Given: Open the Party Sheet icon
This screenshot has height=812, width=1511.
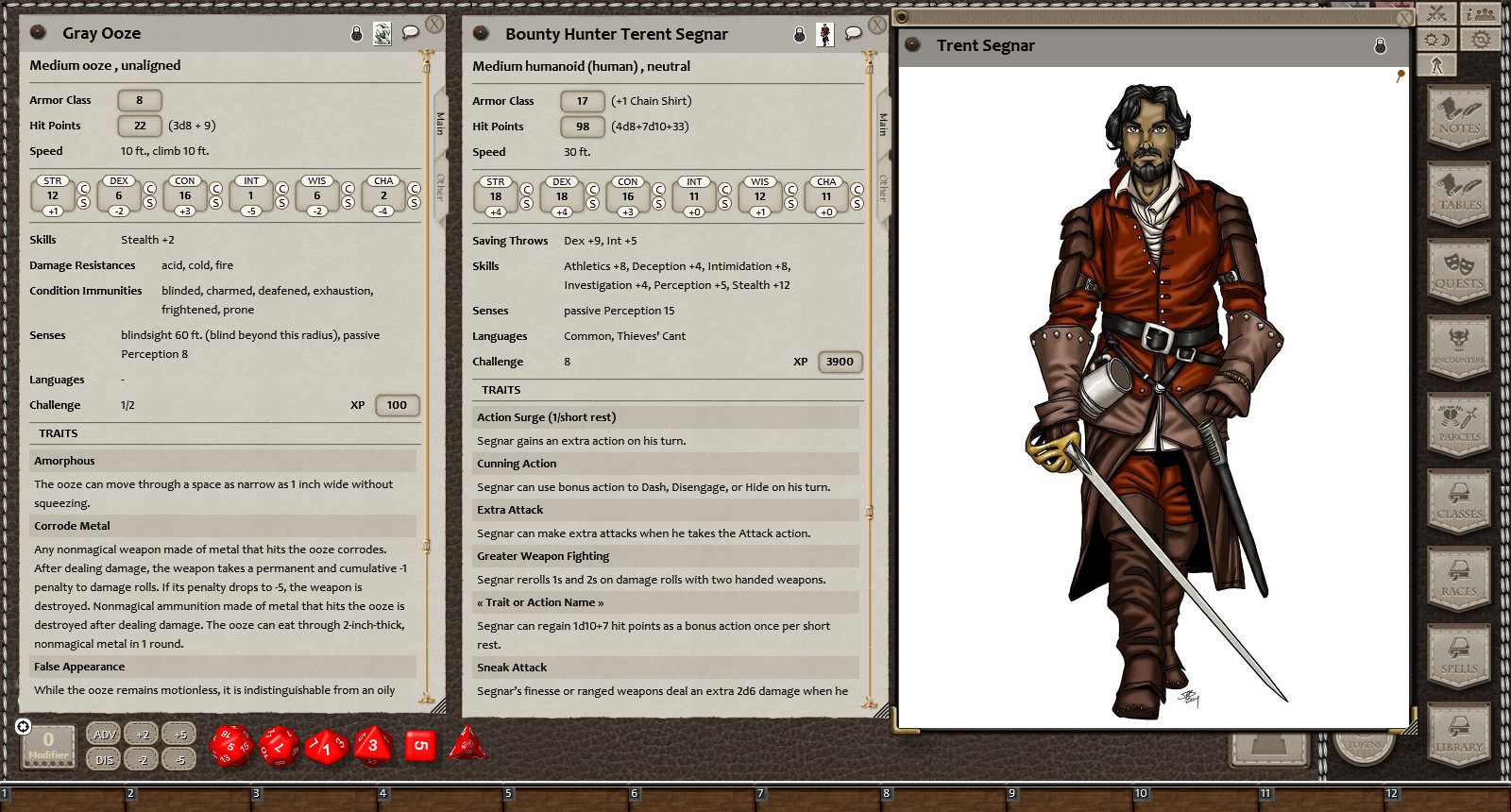Looking at the screenshot, I should (x=1482, y=13).
